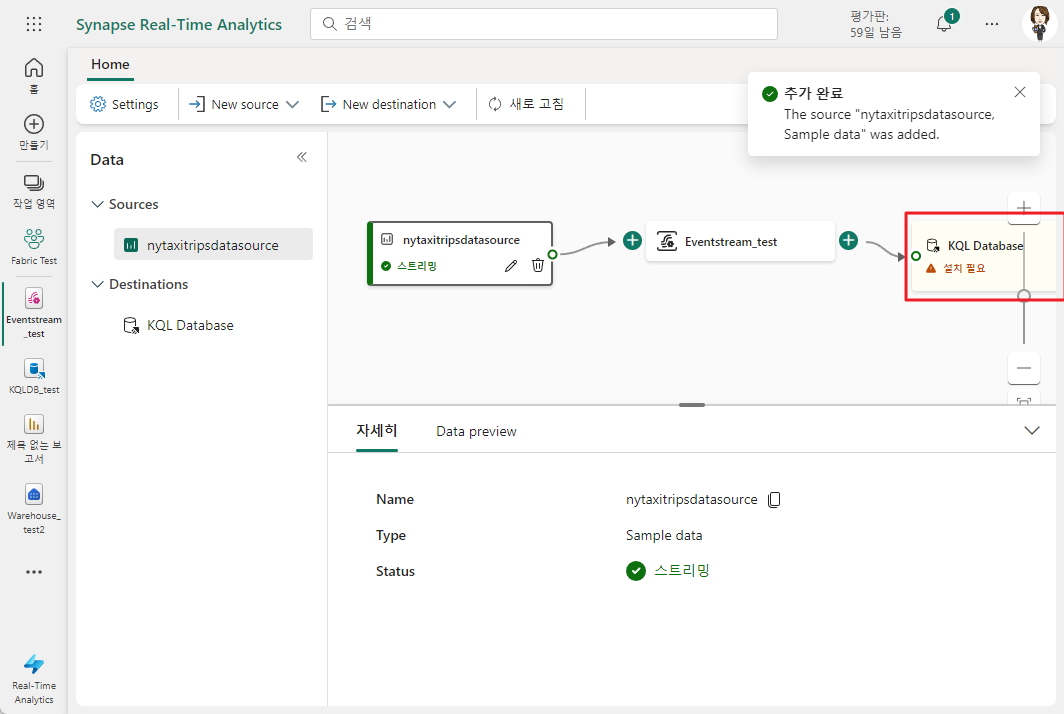This screenshot has width=1064, height=714.
Task: Open the New source dropdown
Action: click(244, 104)
